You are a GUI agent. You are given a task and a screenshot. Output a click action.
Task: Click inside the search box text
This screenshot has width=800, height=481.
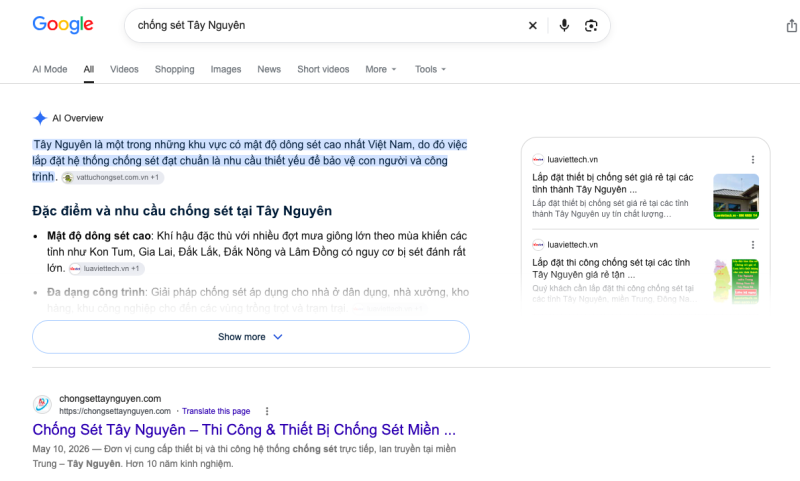coord(191,26)
